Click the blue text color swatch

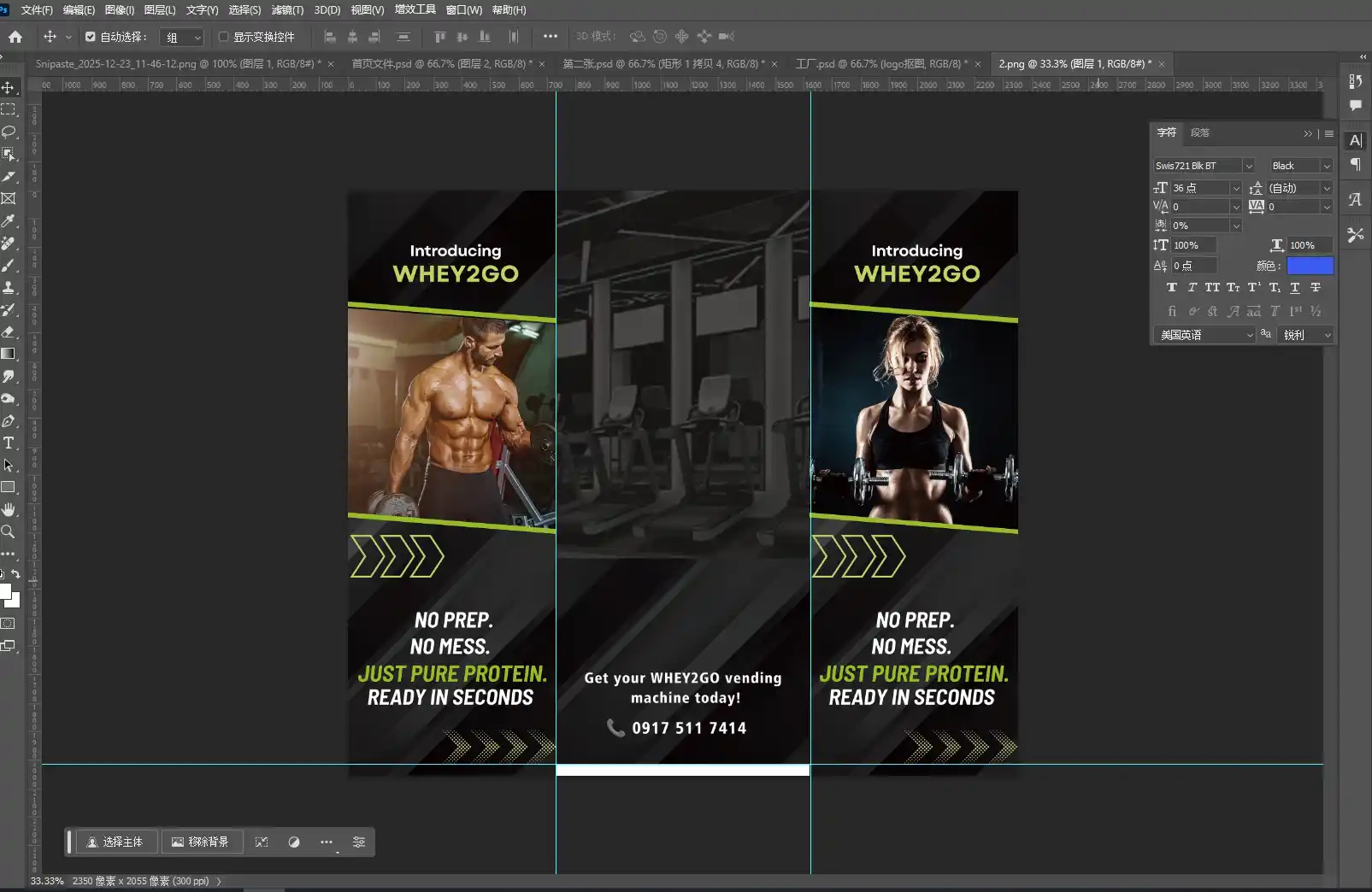[x=1310, y=266]
